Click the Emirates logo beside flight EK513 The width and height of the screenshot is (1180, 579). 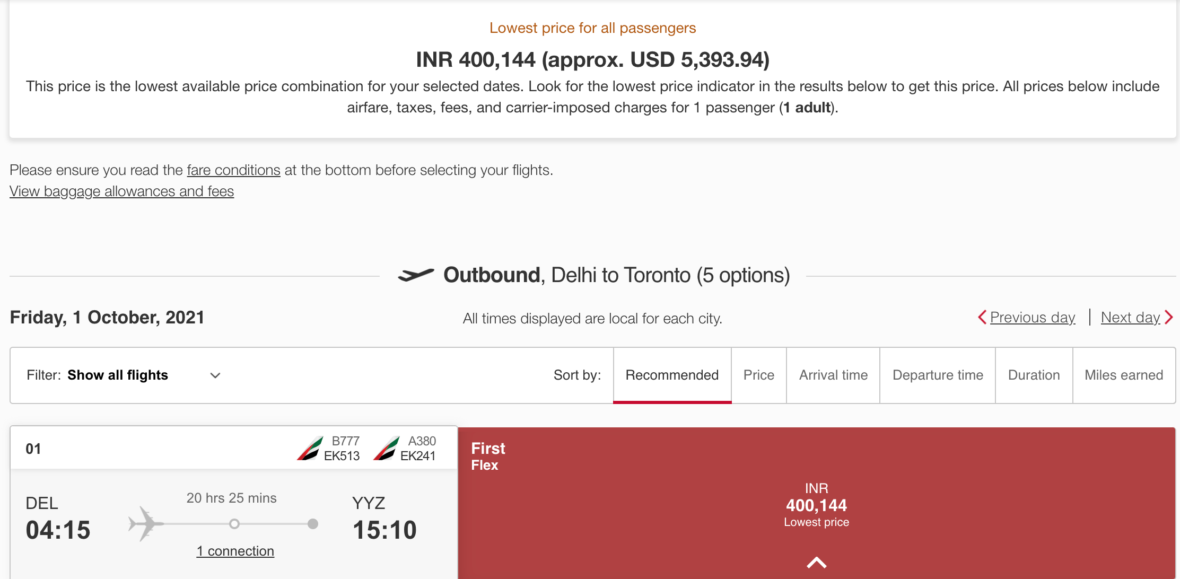click(x=310, y=448)
